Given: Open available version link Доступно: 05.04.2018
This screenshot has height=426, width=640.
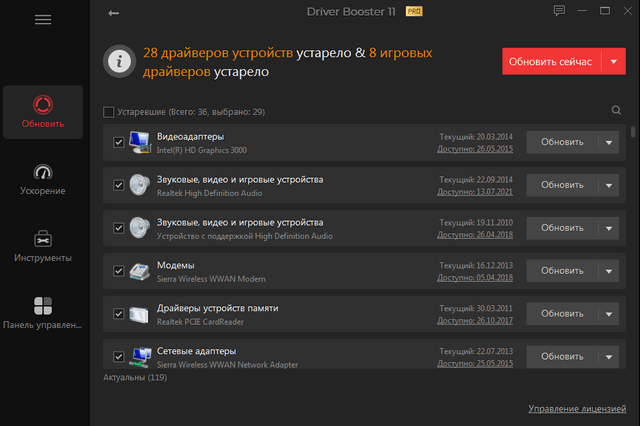Looking at the screenshot, I should (475, 277).
